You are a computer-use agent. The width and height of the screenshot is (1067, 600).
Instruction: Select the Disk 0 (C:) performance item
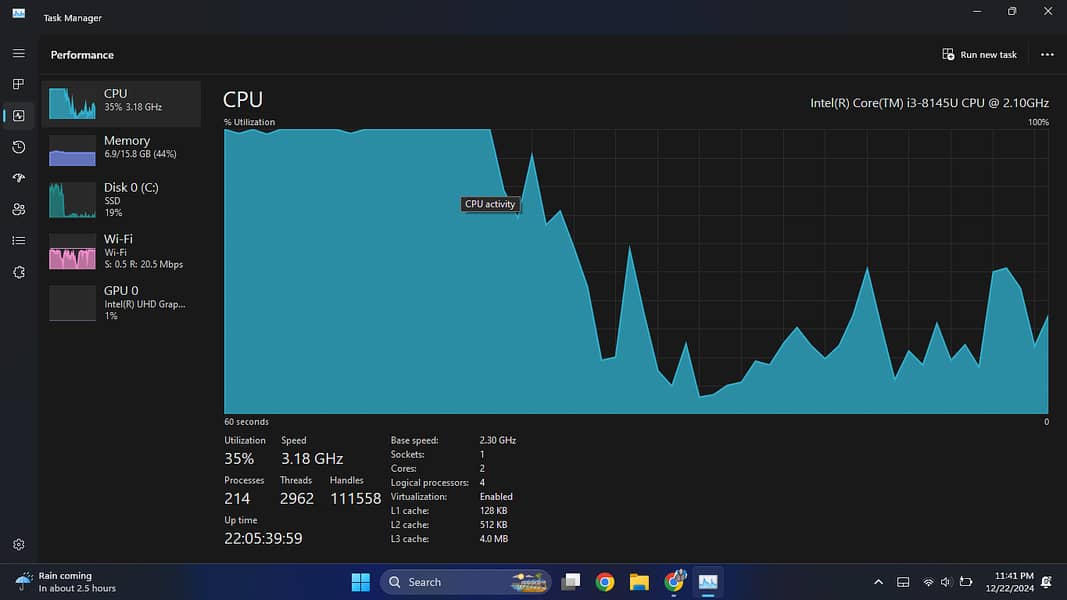click(121, 200)
